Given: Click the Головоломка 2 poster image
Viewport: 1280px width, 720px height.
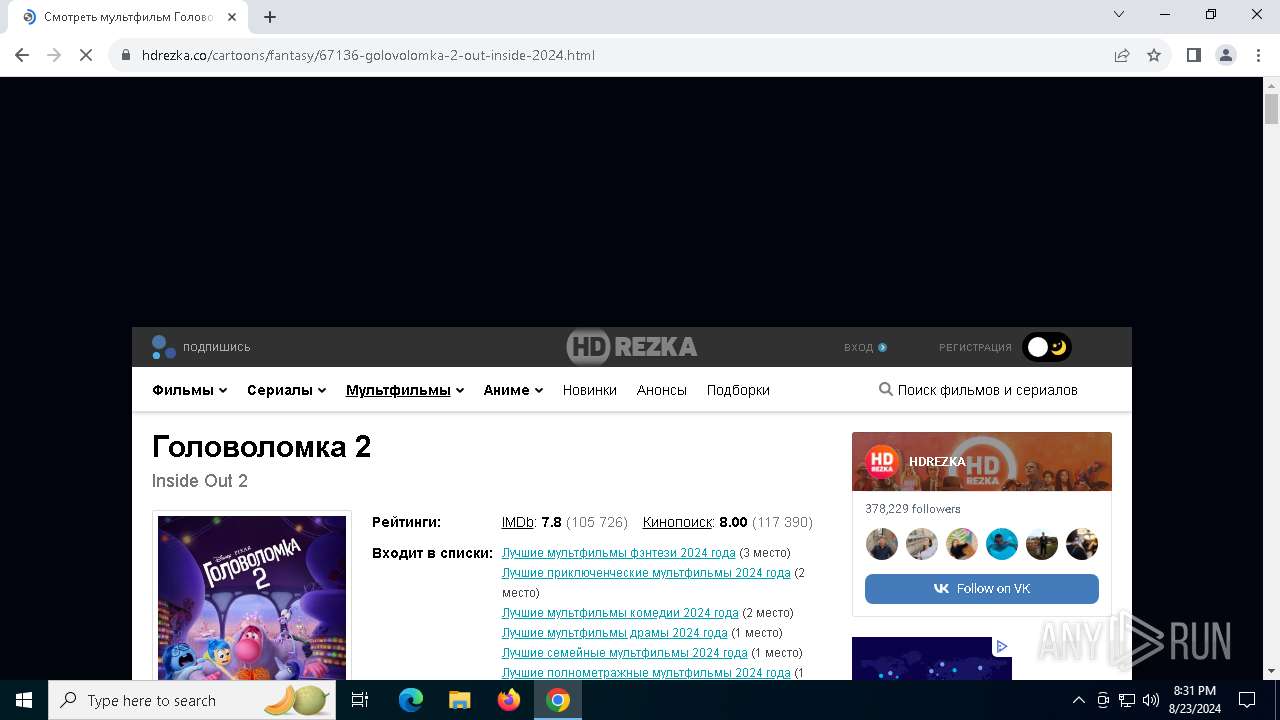Looking at the screenshot, I should pyautogui.click(x=252, y=598).
